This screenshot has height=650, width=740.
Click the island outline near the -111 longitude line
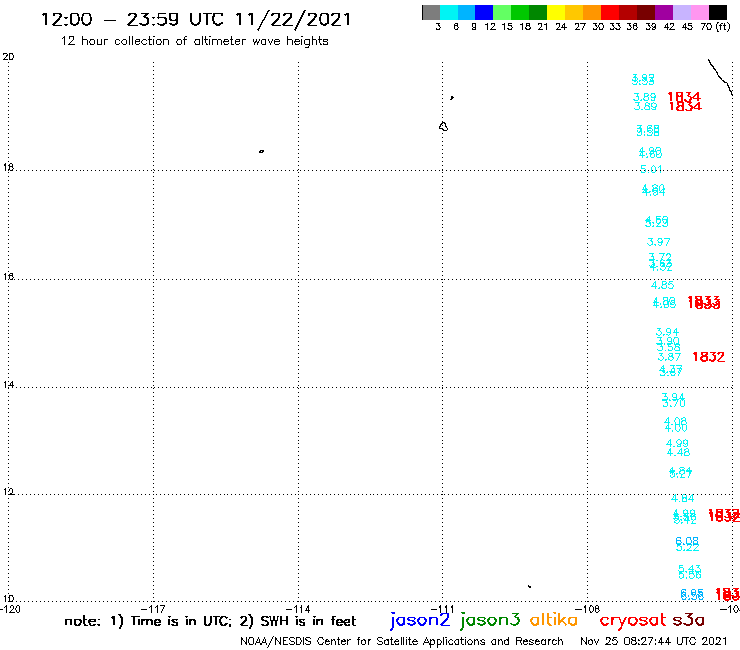pyautogui.click(x=443, y=126)
